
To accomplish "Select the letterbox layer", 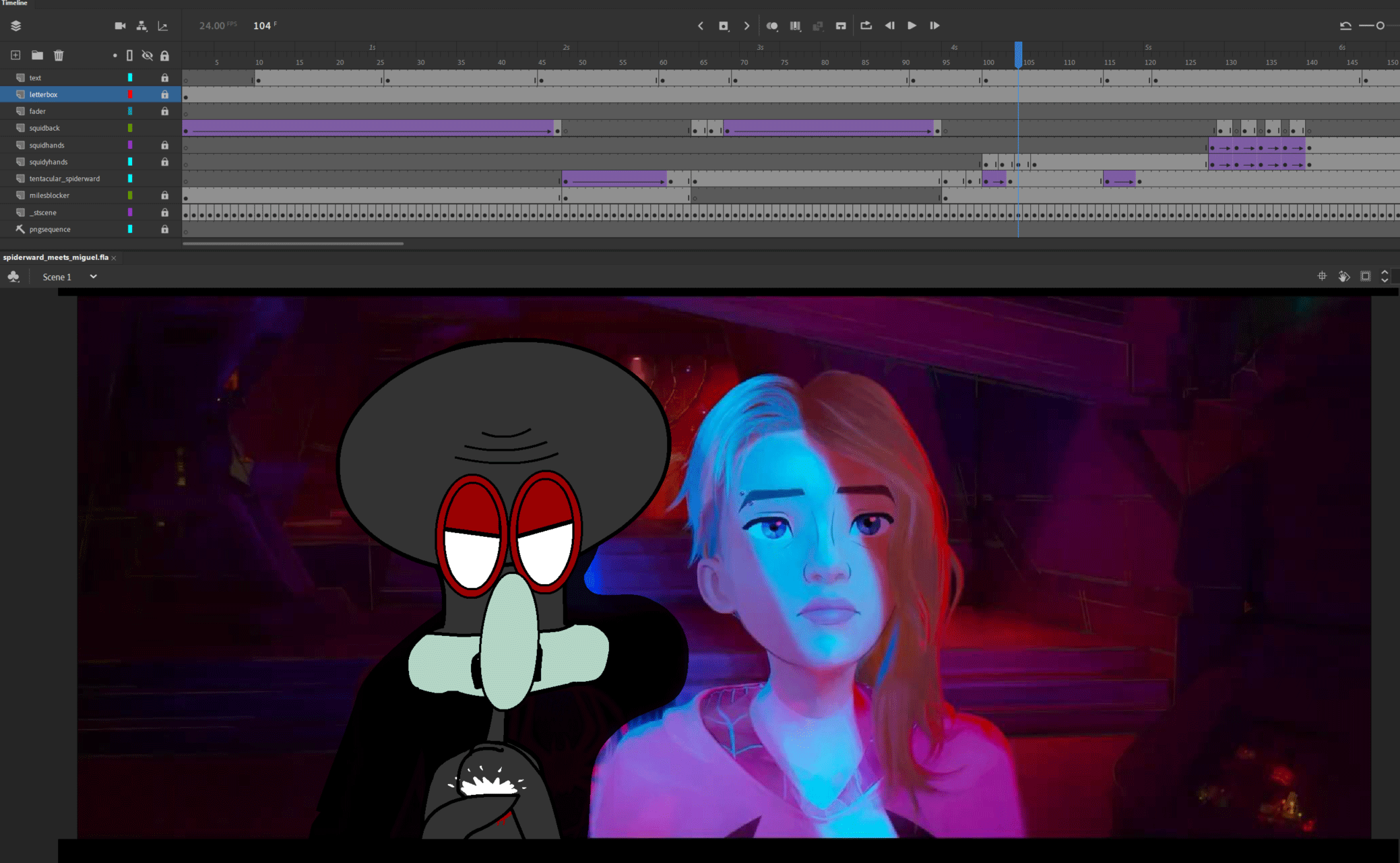I will point(43,94).
